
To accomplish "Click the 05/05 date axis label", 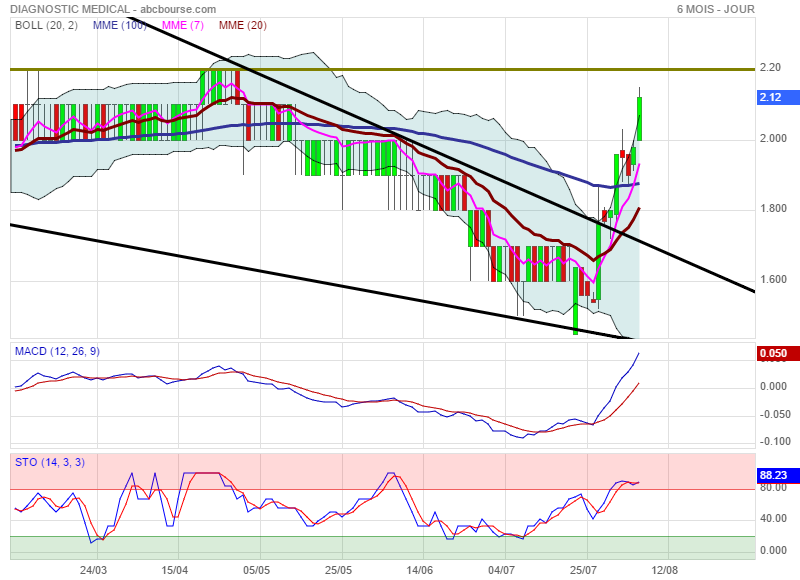I will click(257, 570).
